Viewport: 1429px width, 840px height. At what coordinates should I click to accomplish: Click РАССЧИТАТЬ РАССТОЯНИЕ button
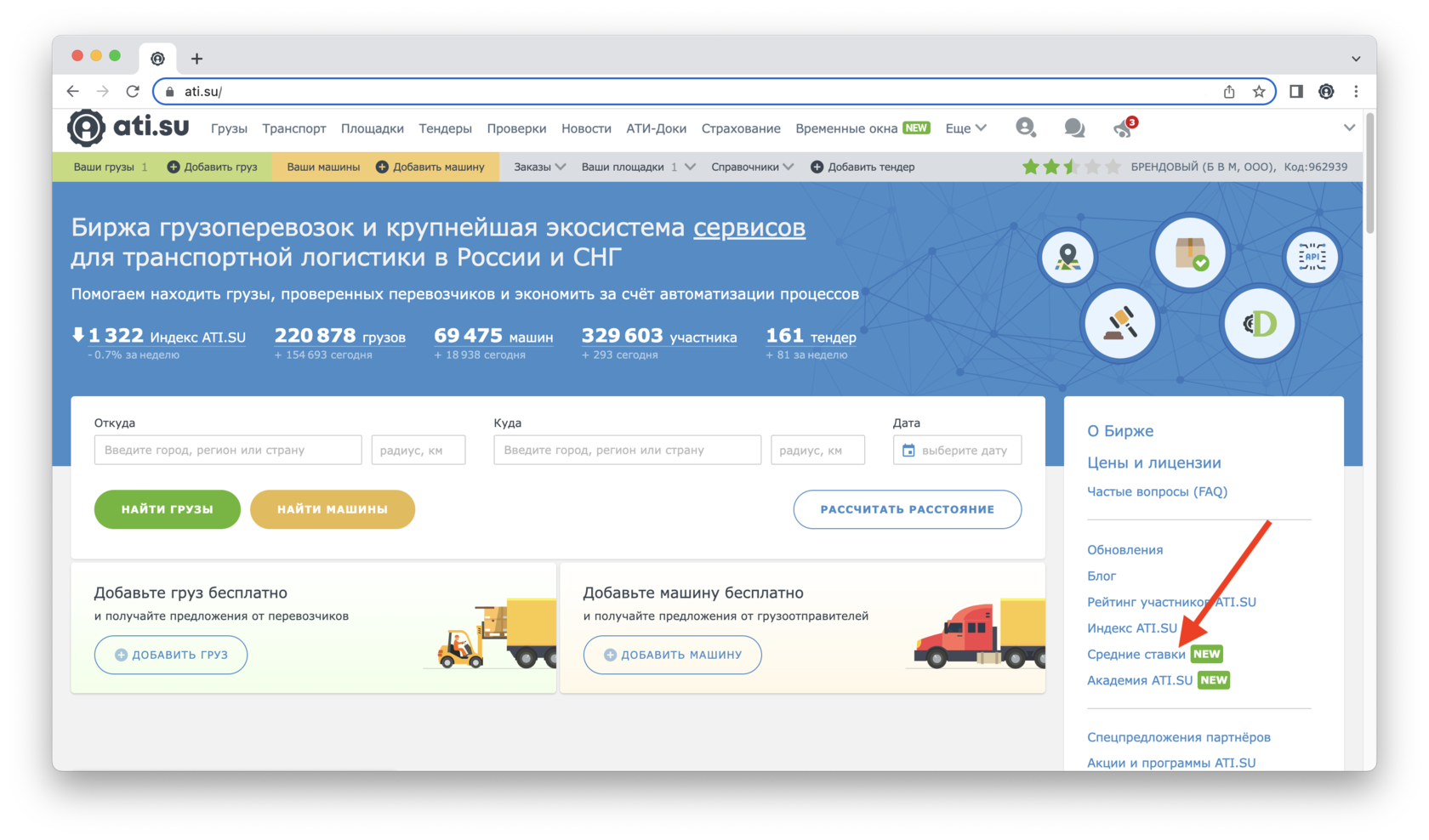pos(908,509)
